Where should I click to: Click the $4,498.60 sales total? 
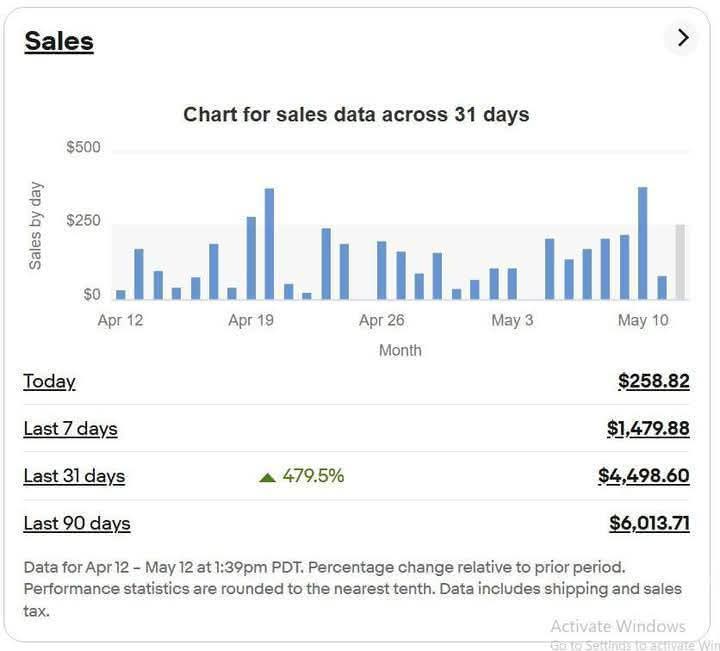[643, 476]
